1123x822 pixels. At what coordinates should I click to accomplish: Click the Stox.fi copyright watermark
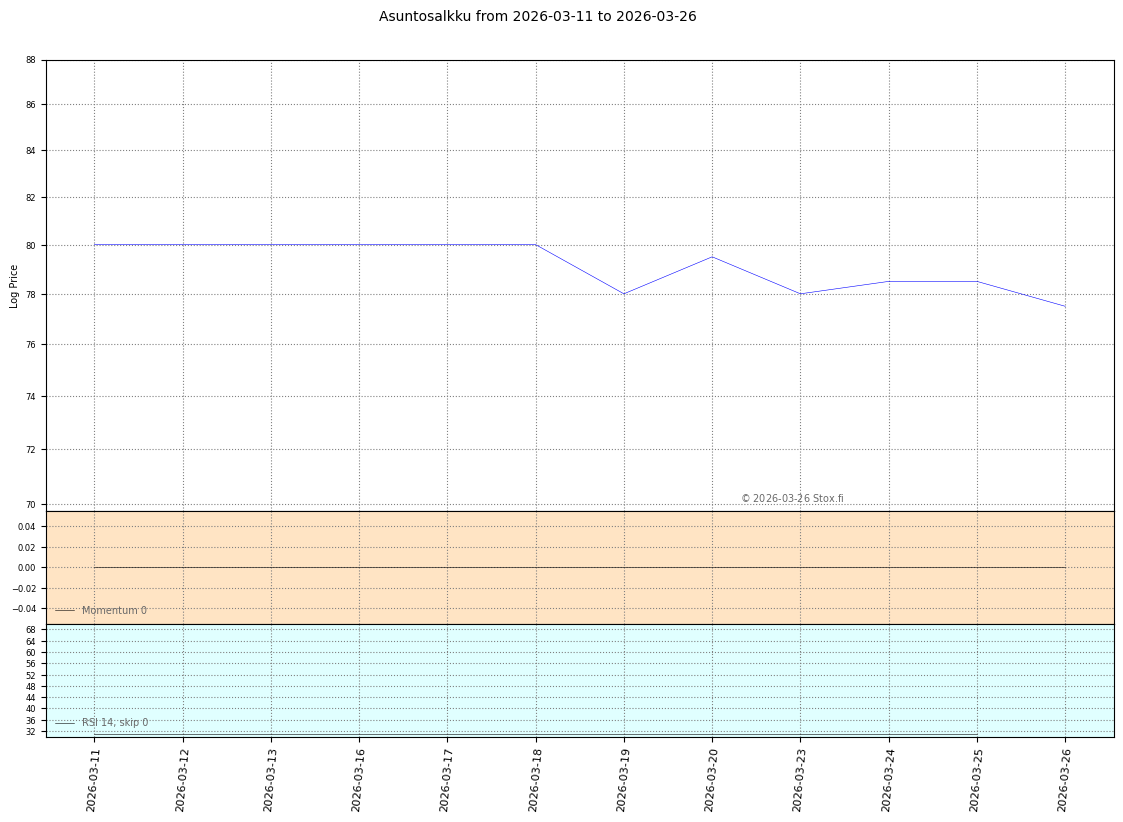click(792, 499)
